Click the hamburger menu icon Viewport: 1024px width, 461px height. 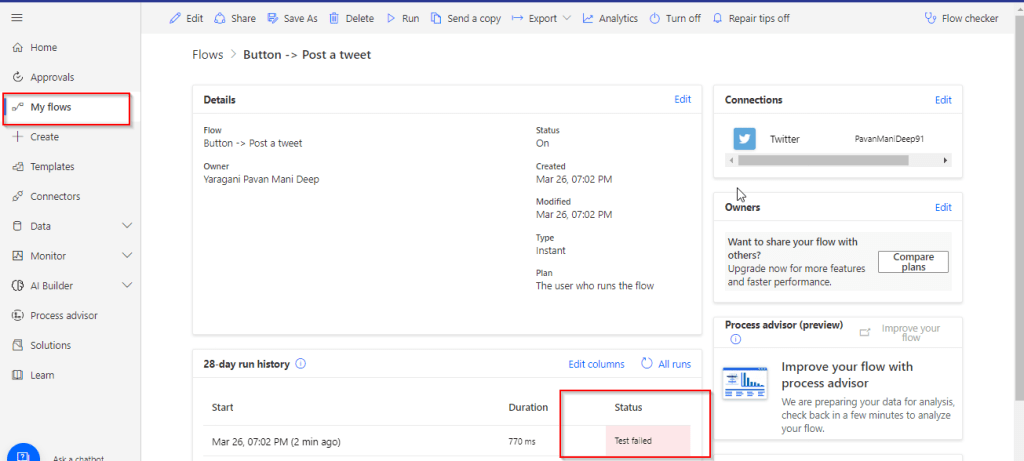(17, 18)
